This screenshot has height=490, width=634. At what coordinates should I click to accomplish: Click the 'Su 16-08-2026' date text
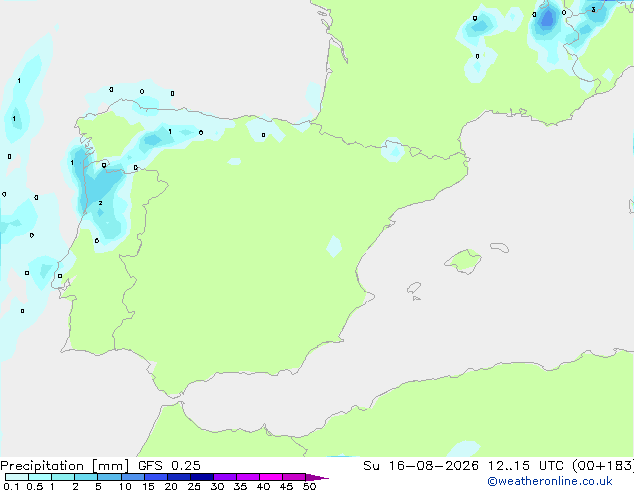click(421, 466)
